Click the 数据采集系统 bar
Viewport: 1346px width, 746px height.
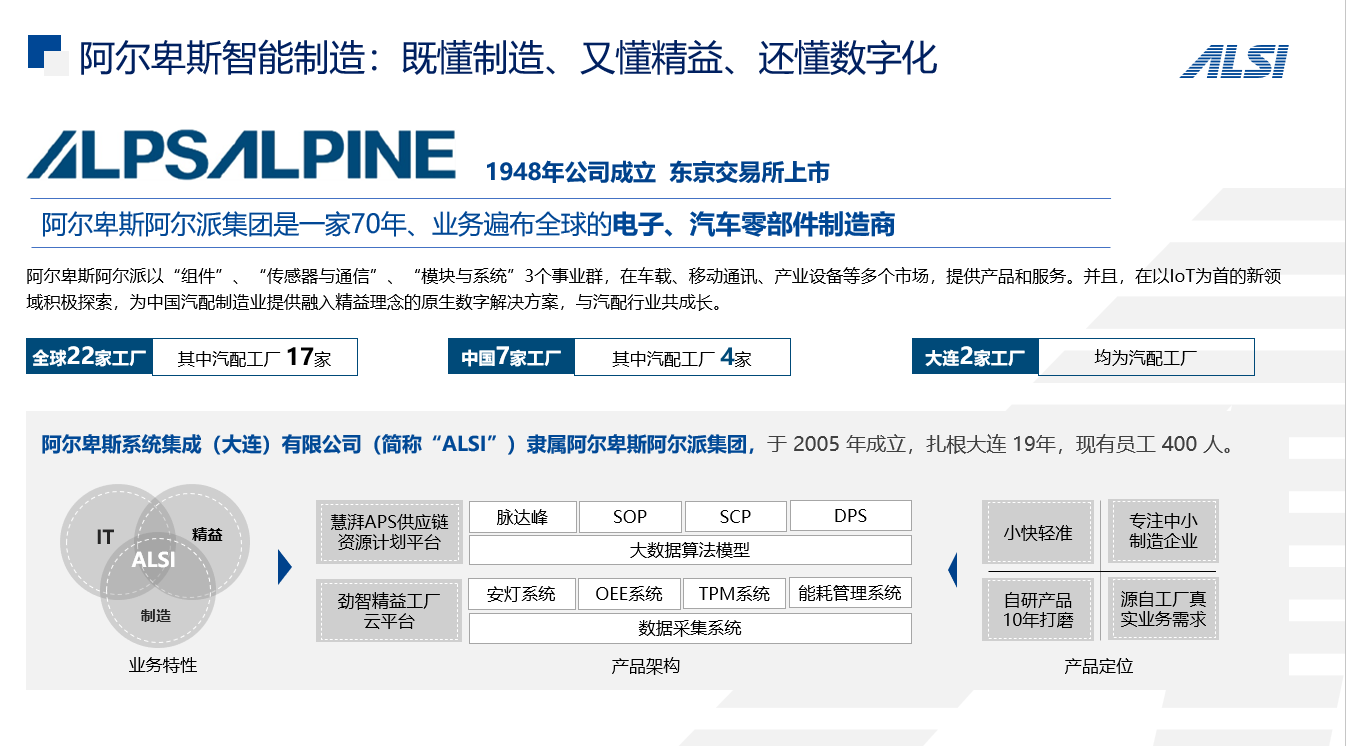(691, 628)
